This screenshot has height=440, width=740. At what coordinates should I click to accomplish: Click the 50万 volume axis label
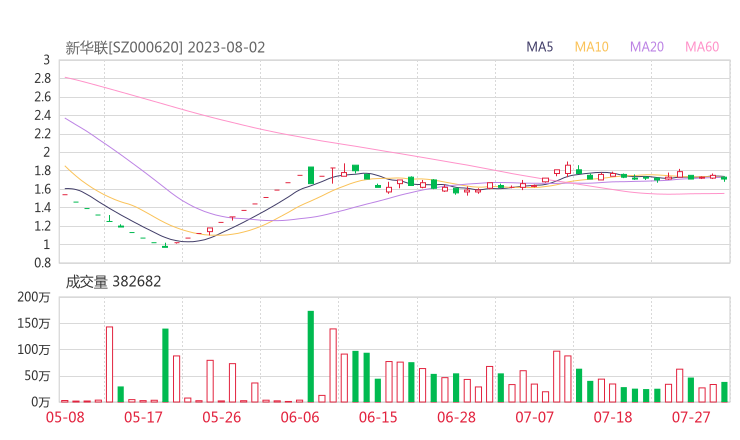[x=37, y=376]
